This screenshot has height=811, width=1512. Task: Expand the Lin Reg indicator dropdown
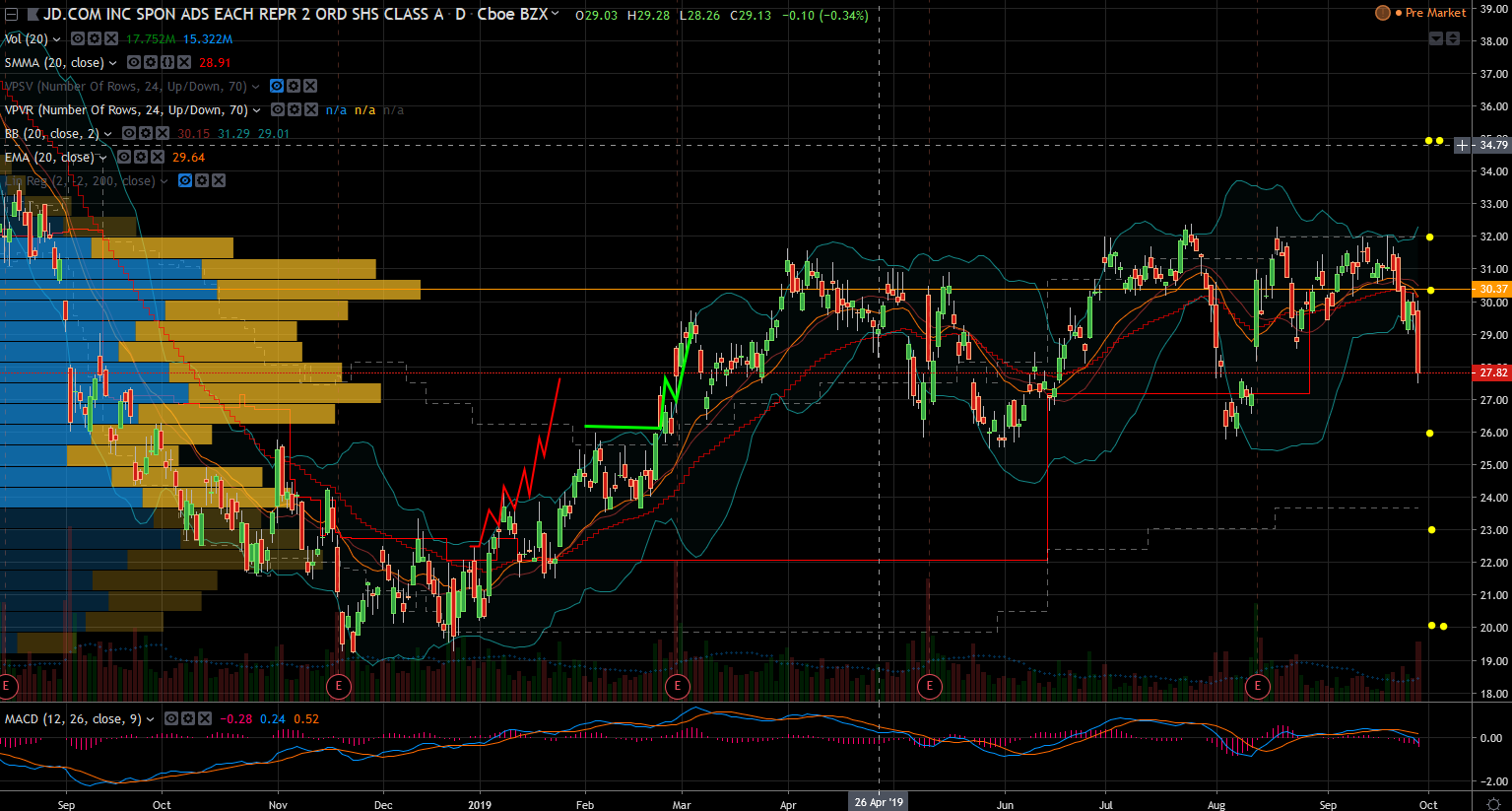(164, 181)
